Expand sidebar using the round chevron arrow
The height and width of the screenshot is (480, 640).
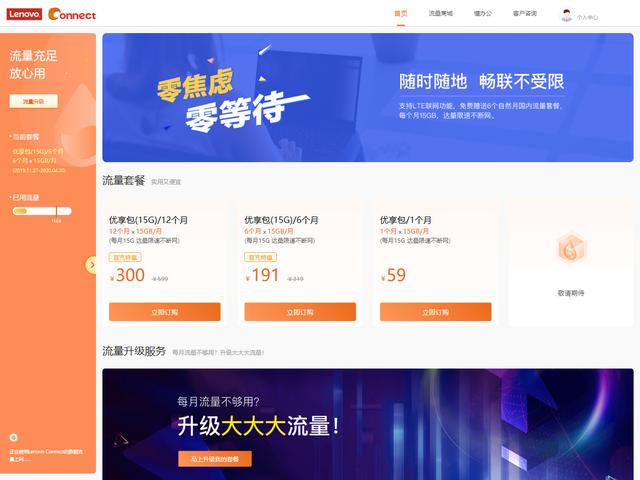[92, 265]
